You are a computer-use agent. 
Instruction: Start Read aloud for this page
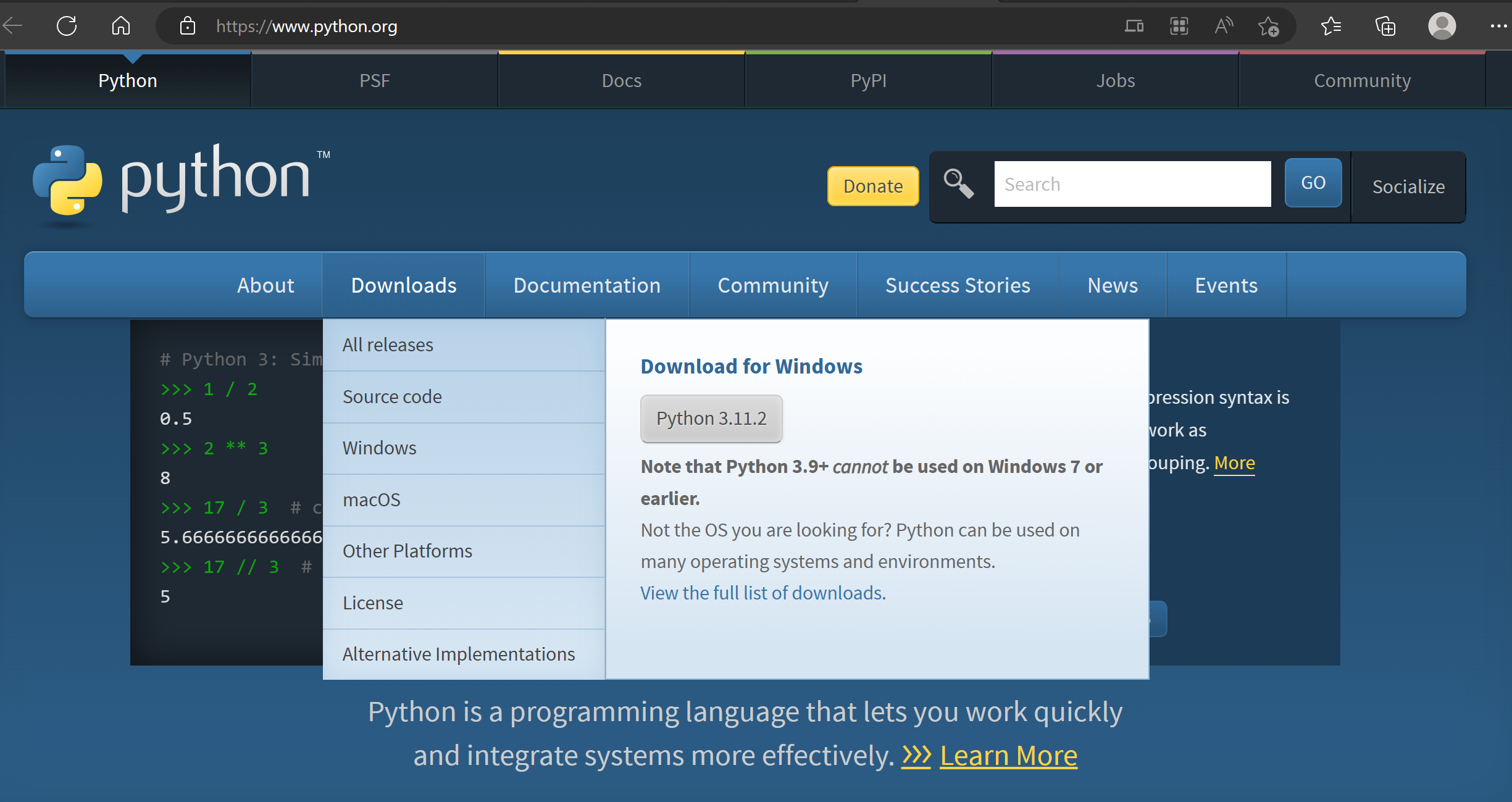pyautogui.click(x=1224, y=26)
